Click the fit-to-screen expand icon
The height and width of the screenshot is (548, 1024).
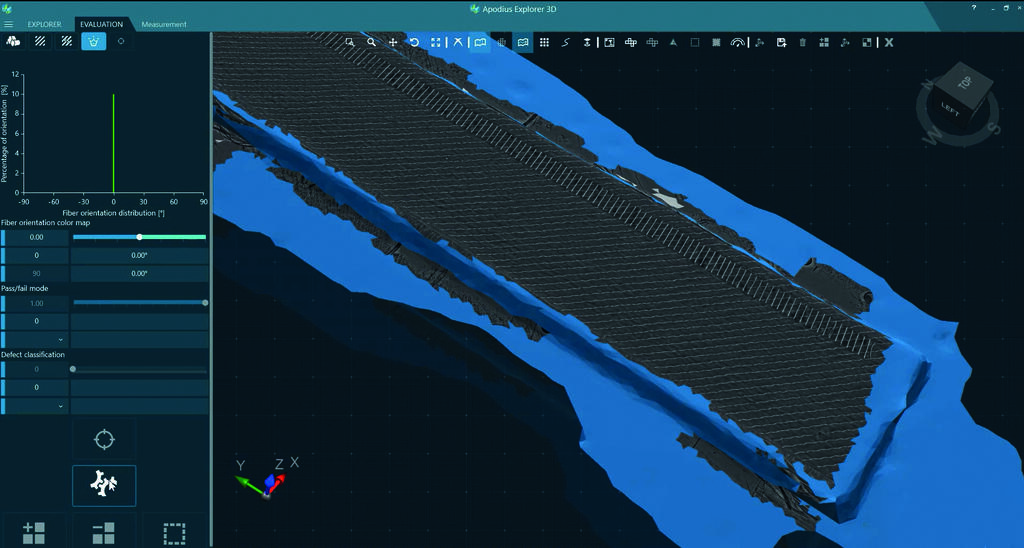click(436, 42)
